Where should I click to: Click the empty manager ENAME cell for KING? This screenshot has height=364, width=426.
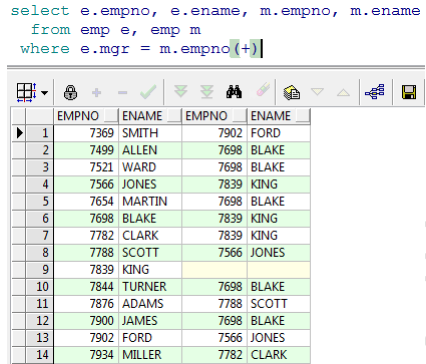pyautogui.click(x=279, y=269)
